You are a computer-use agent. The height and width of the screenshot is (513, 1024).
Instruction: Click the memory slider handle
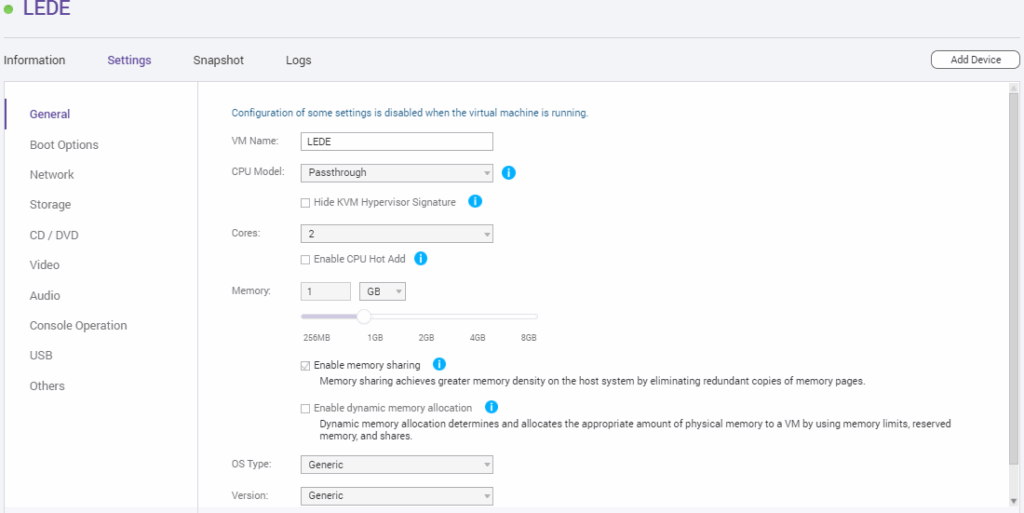(364, 317)
